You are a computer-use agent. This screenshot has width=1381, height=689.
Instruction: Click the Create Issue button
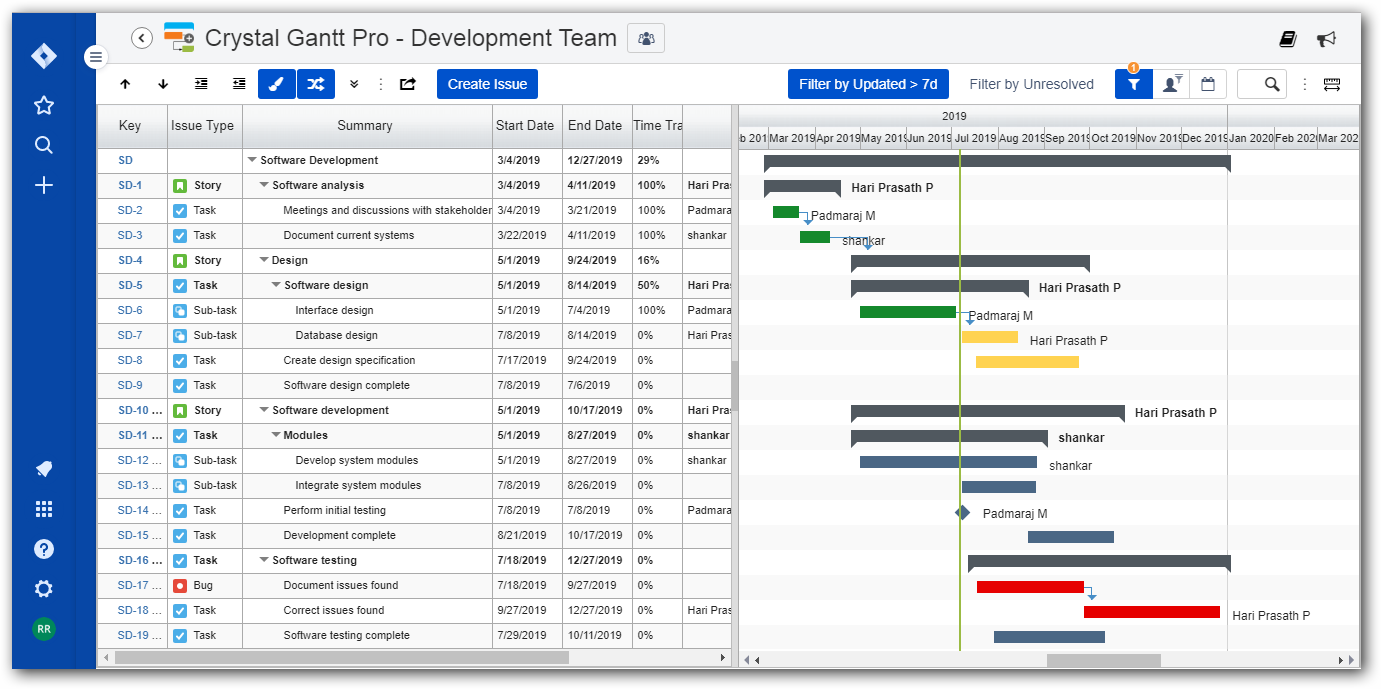click(x=487, y=84)
